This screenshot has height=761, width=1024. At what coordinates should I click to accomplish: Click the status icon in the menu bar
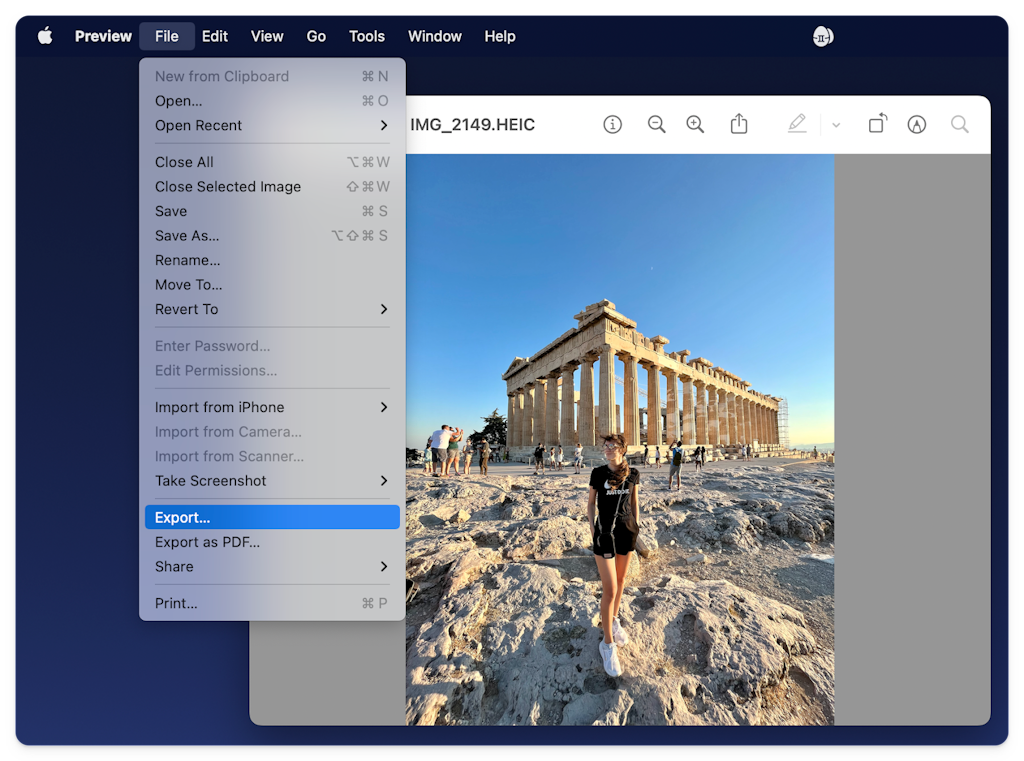pos(822,36)
